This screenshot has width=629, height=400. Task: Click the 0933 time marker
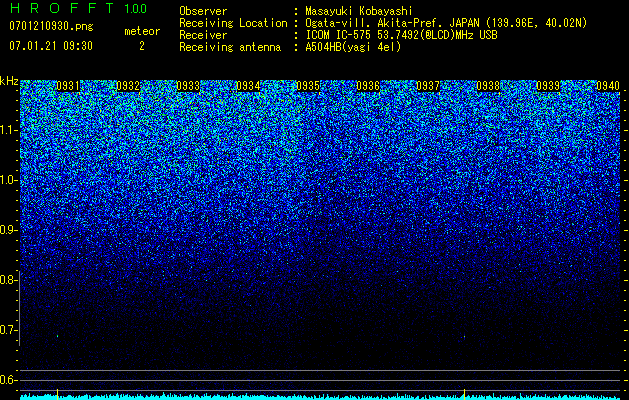[188, 86]
